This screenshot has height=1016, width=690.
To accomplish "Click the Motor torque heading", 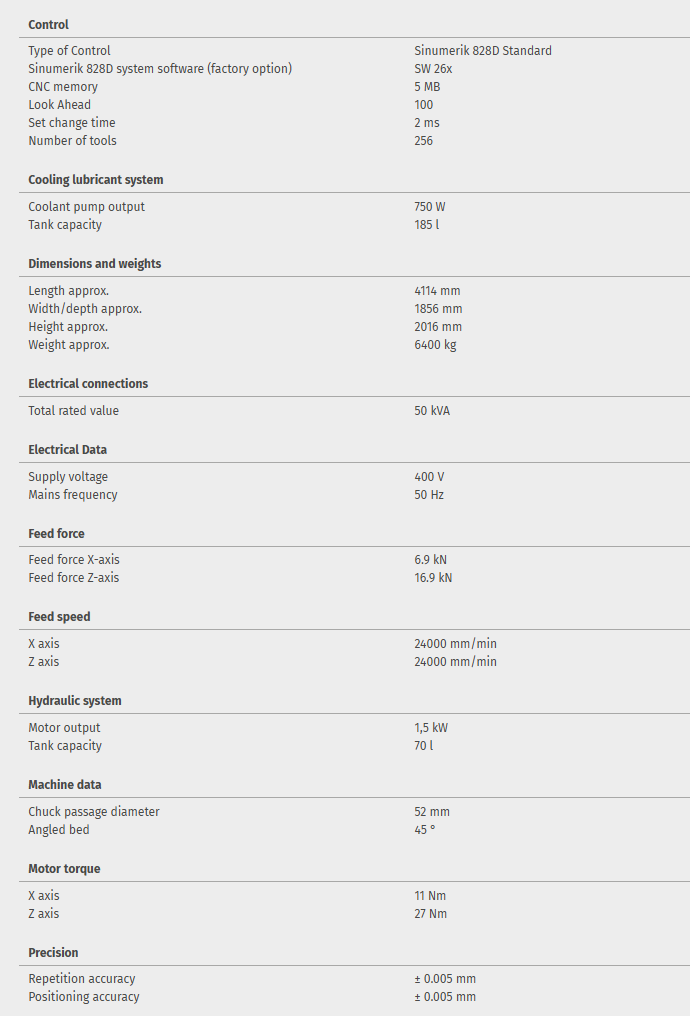I will (64, 869).
